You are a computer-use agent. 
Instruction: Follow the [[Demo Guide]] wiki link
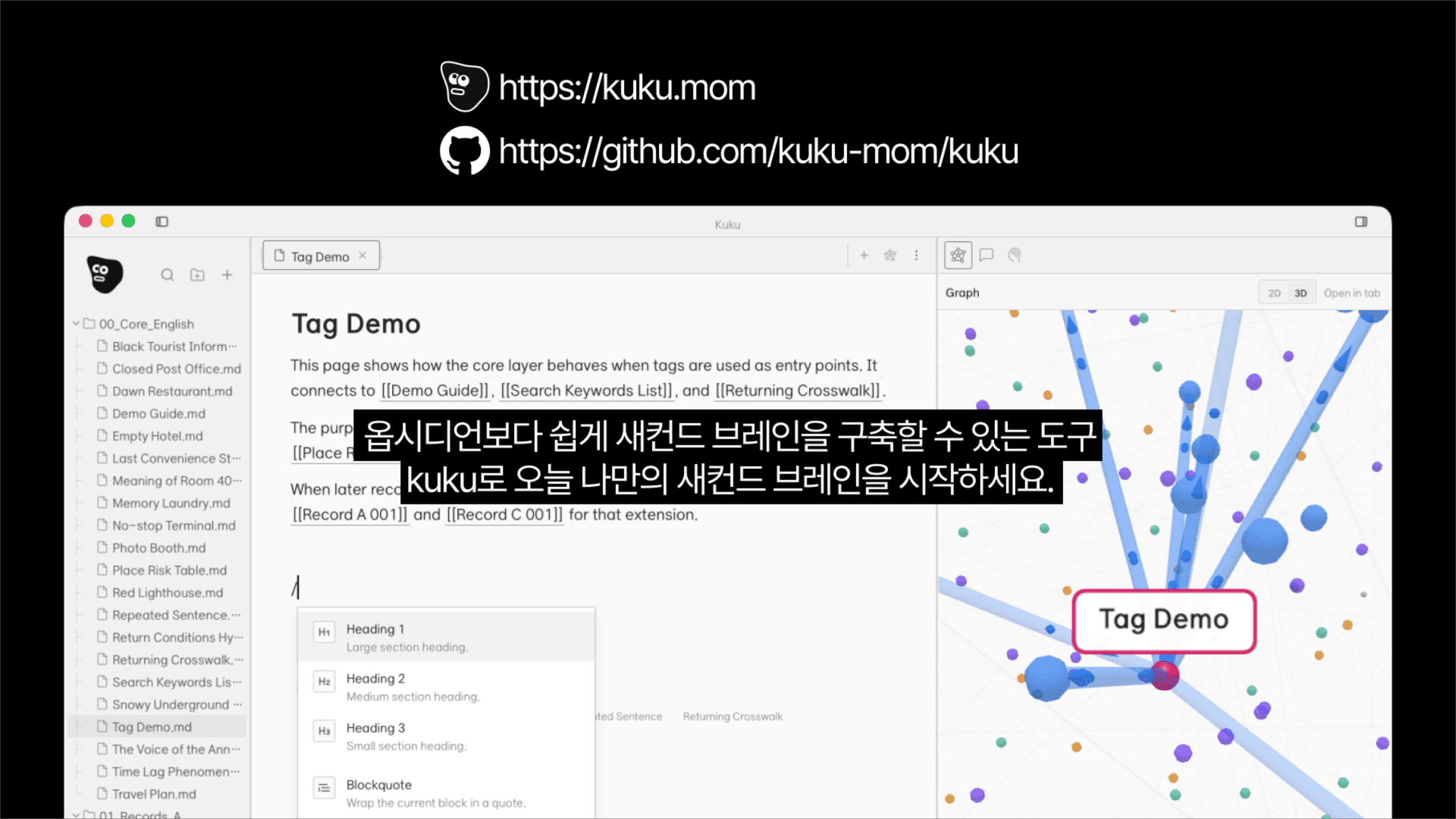[x=436, y=391]
